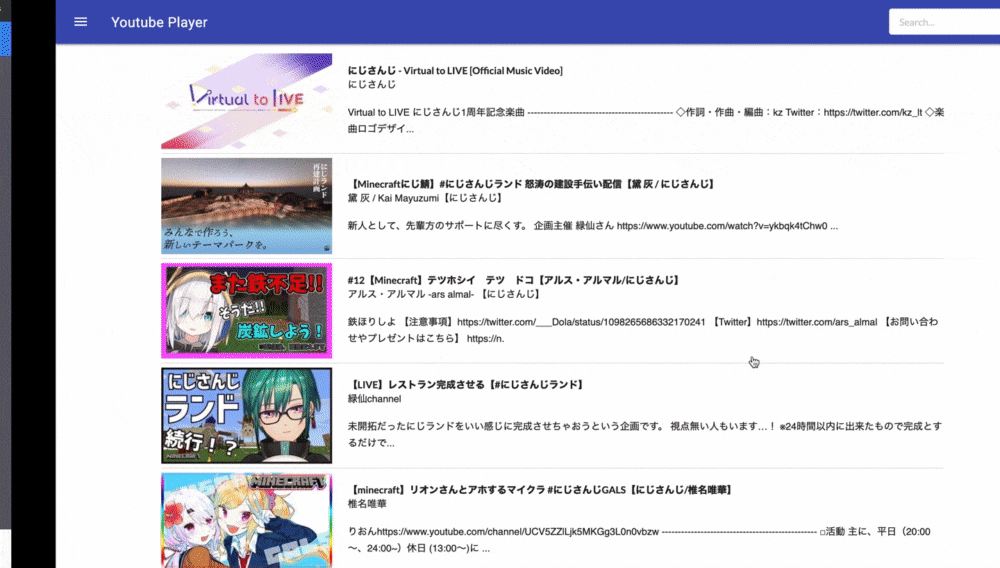Open the にじさんじランド続行 thumbnail
Image resolution: width=1000 pixels, height=568 pixels.
246,416
